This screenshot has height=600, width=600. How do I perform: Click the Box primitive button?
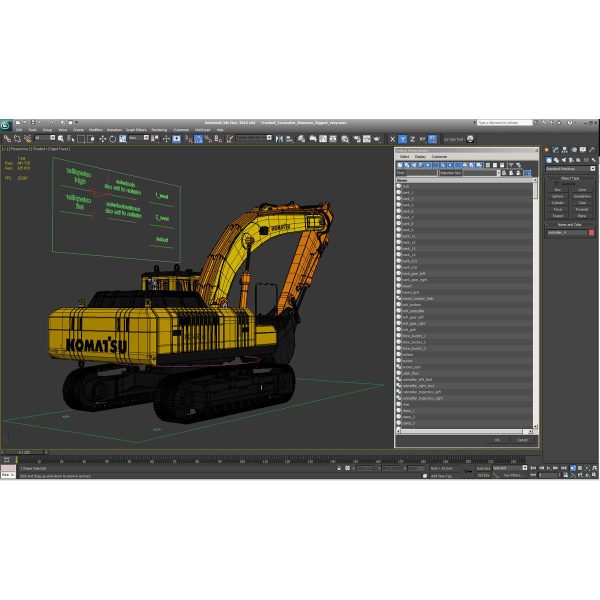(558, 190)
